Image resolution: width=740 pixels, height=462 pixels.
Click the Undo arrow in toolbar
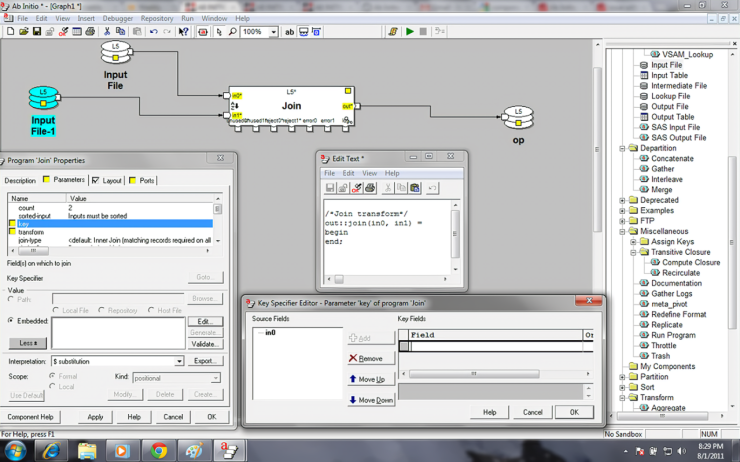tap(153, 32)
